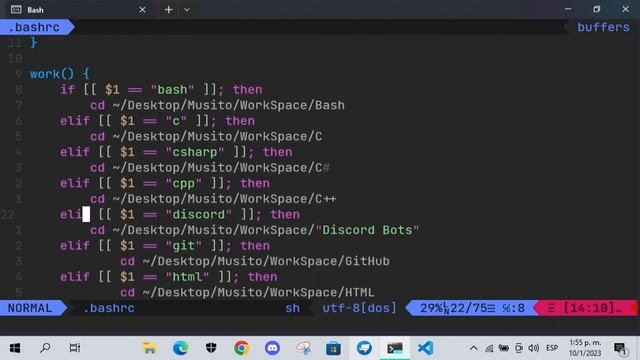Click the utf-8[dos] encoding indicator
640x360 pixels.
(x=359, y=308)
